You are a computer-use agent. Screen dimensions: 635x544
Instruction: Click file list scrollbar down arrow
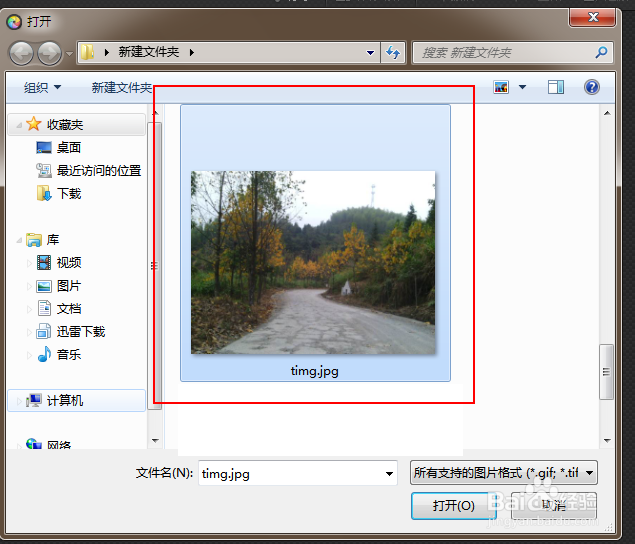pos(607,440)
